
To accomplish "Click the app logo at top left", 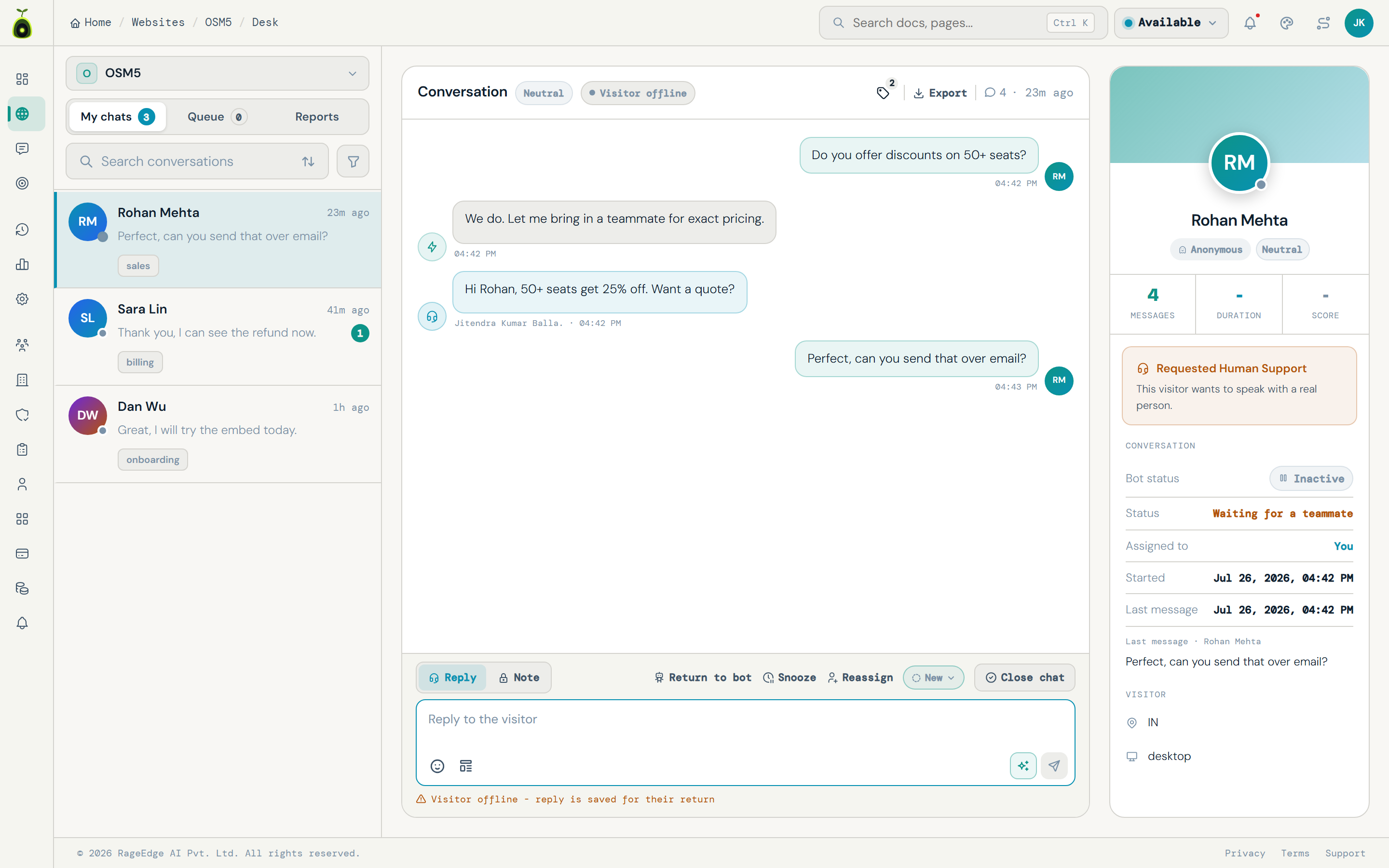I will (22, 24).
